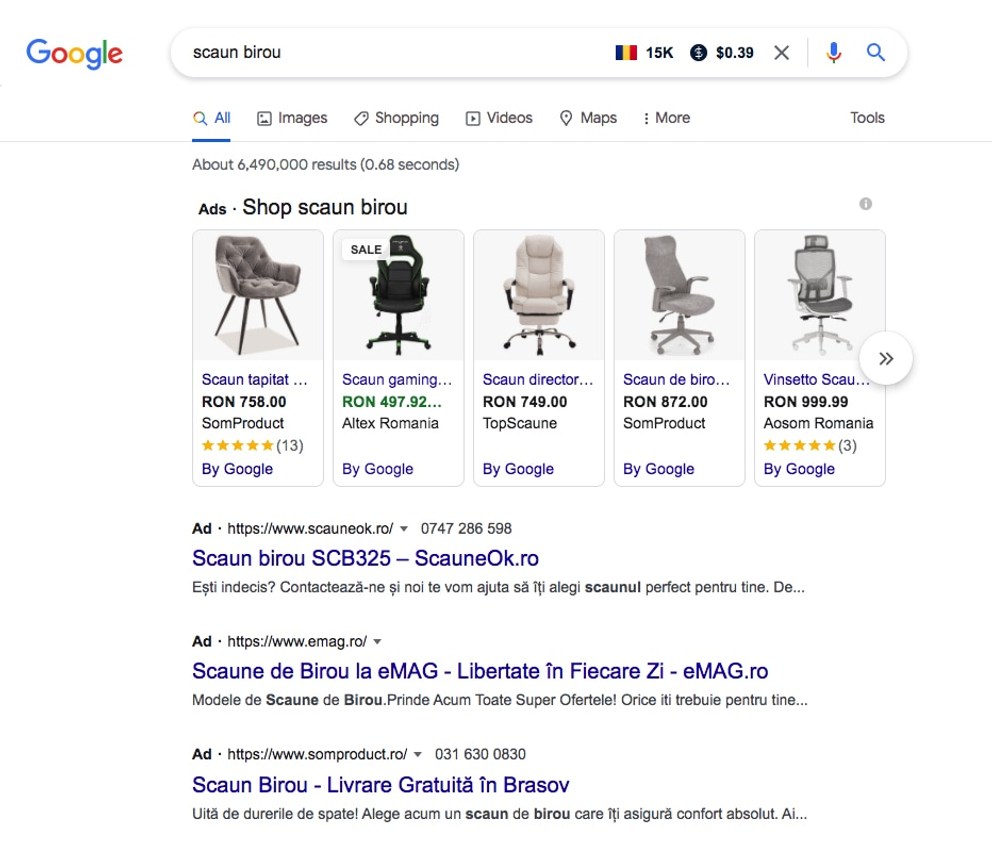
Task: Click By Google under Altex Romania
Action: [x=378, y=469]
